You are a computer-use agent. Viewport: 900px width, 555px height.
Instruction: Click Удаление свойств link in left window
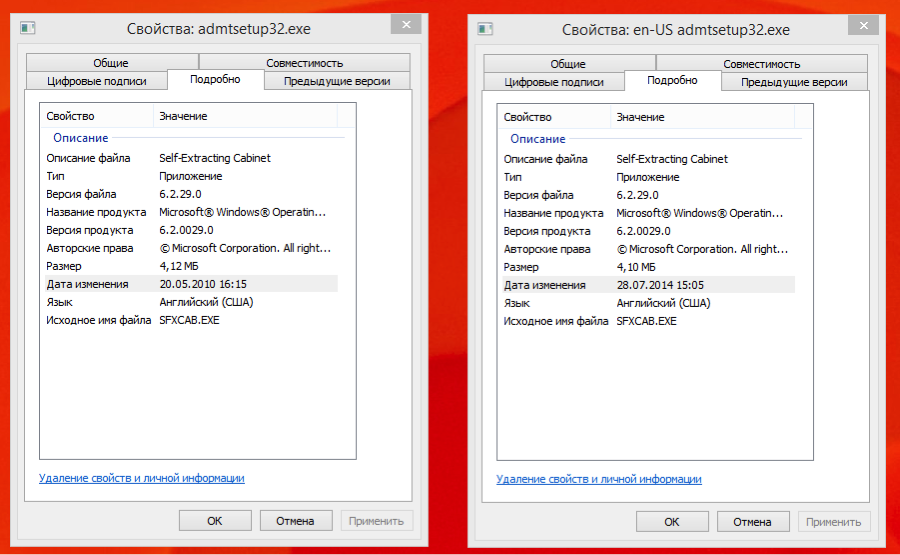click(x=141, y=478)
